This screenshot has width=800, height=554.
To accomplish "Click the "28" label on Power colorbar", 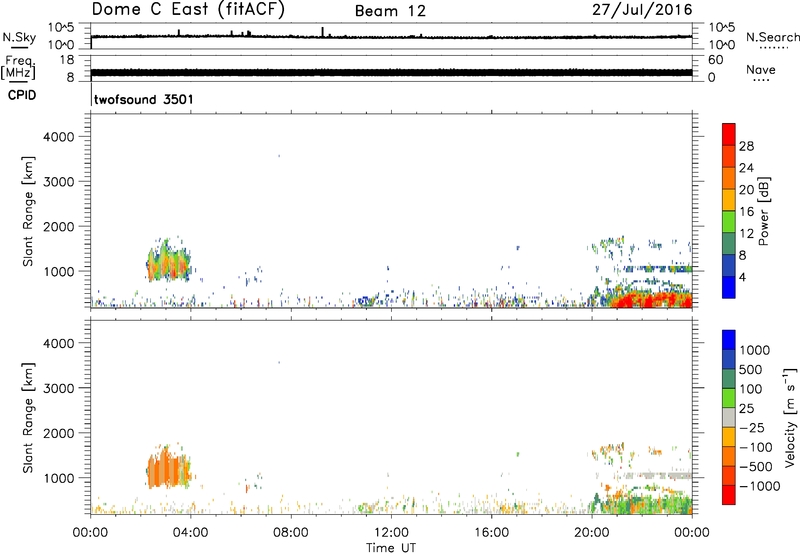I will click(x=746, y=146).
